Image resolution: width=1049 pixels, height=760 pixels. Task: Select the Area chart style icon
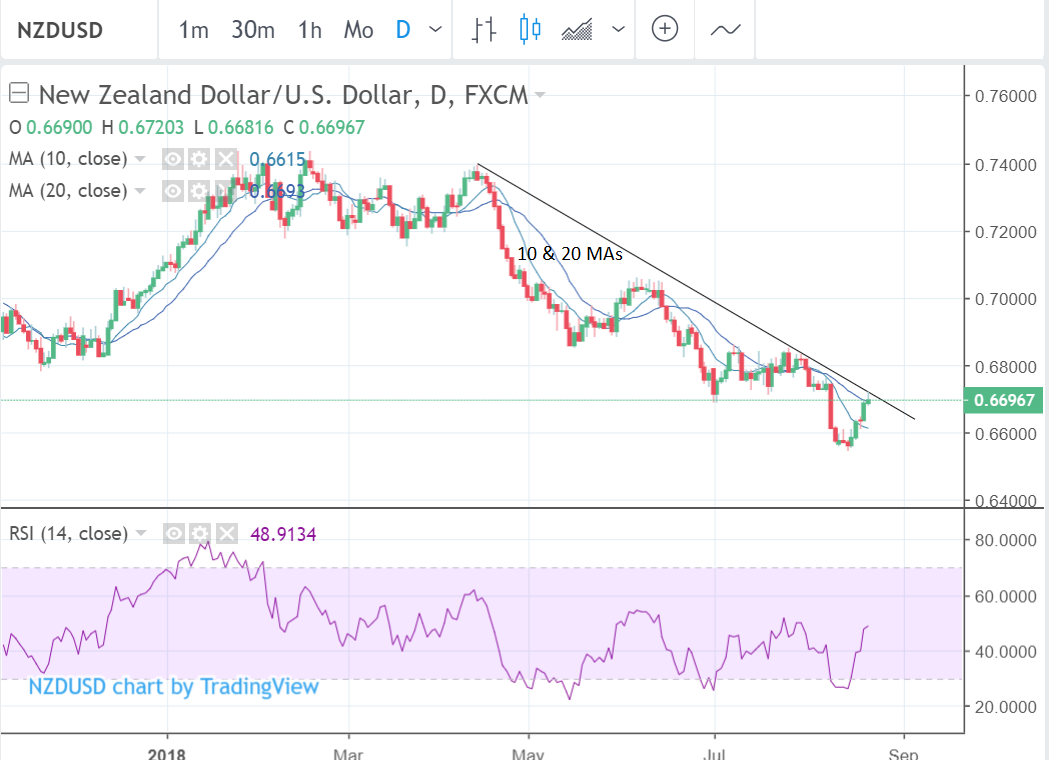(x=578, y=29)
